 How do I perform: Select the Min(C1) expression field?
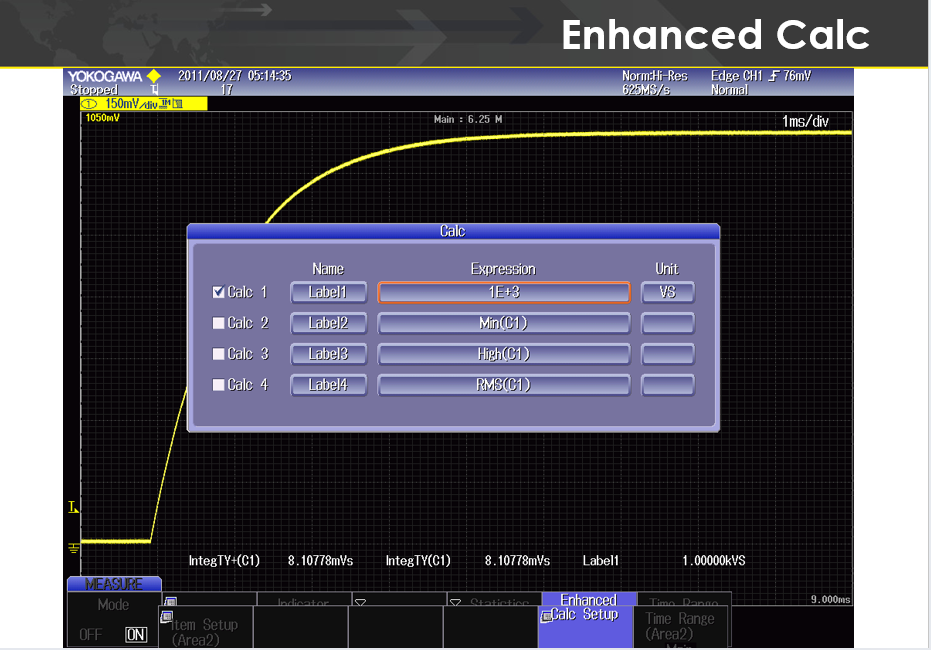point(503,323)
